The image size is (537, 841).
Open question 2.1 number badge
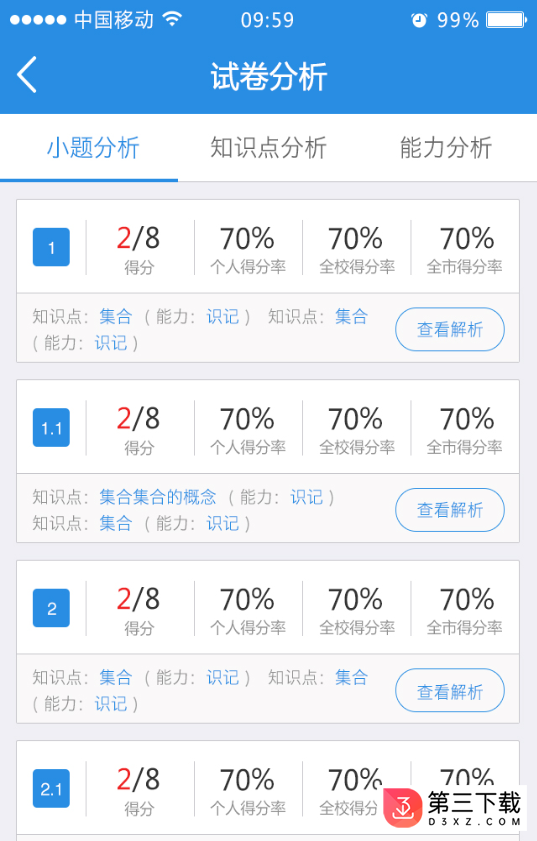click(x=52, y=788)
